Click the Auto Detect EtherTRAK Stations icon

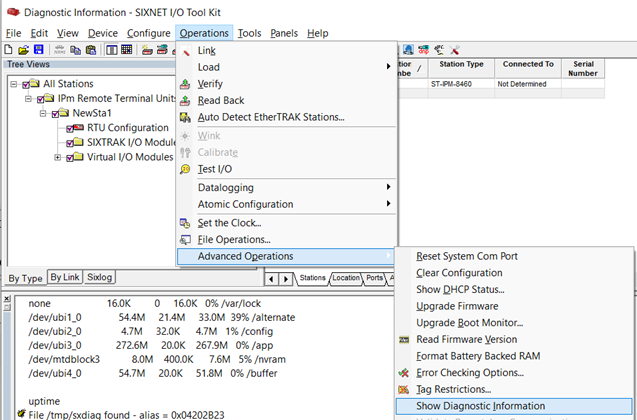185,117
